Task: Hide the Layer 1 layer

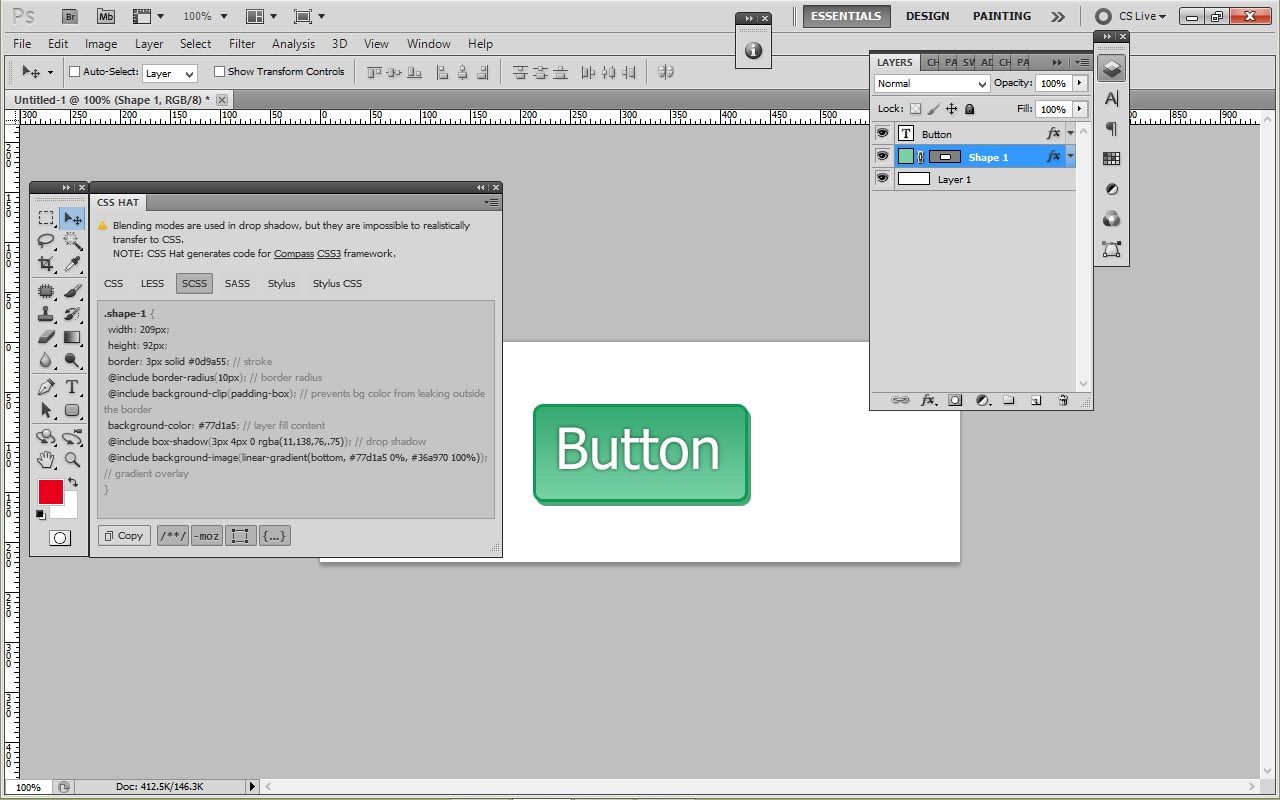Action: tap(882, 179)
